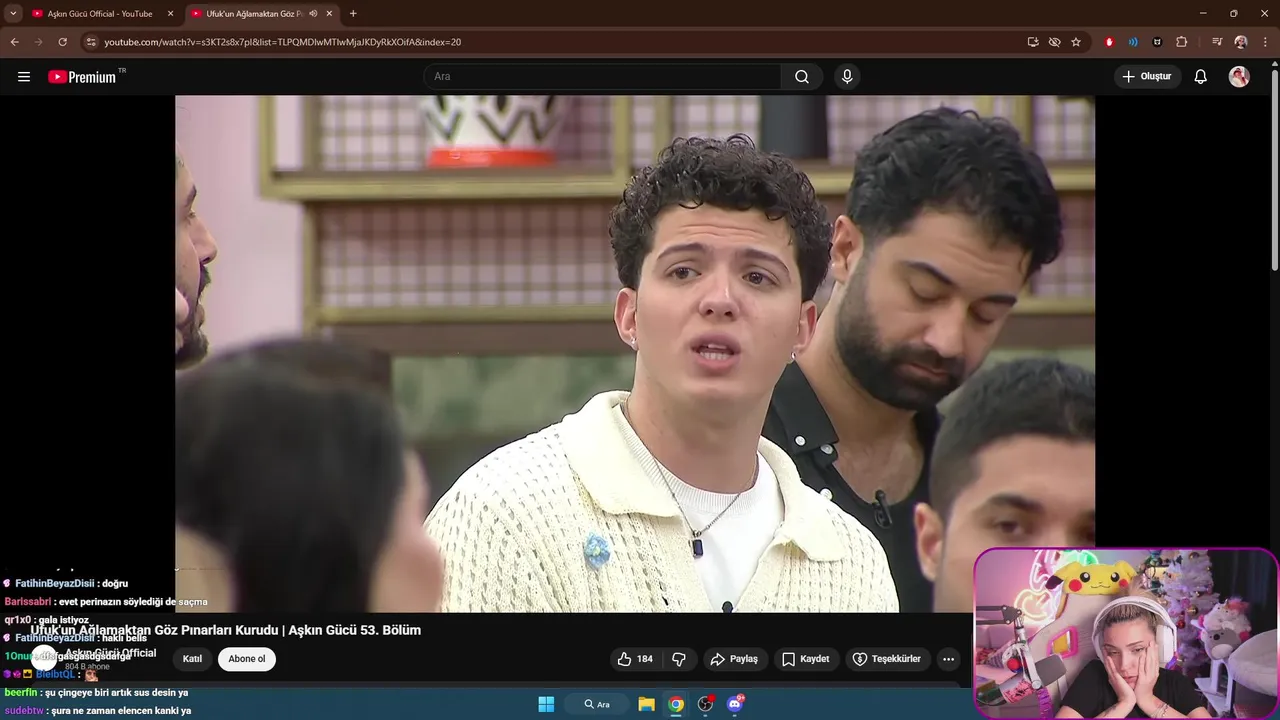This screenshot has width=1280, height=720.
Task: Click the browser address bar URL
Action: click(x=283, y=42)
